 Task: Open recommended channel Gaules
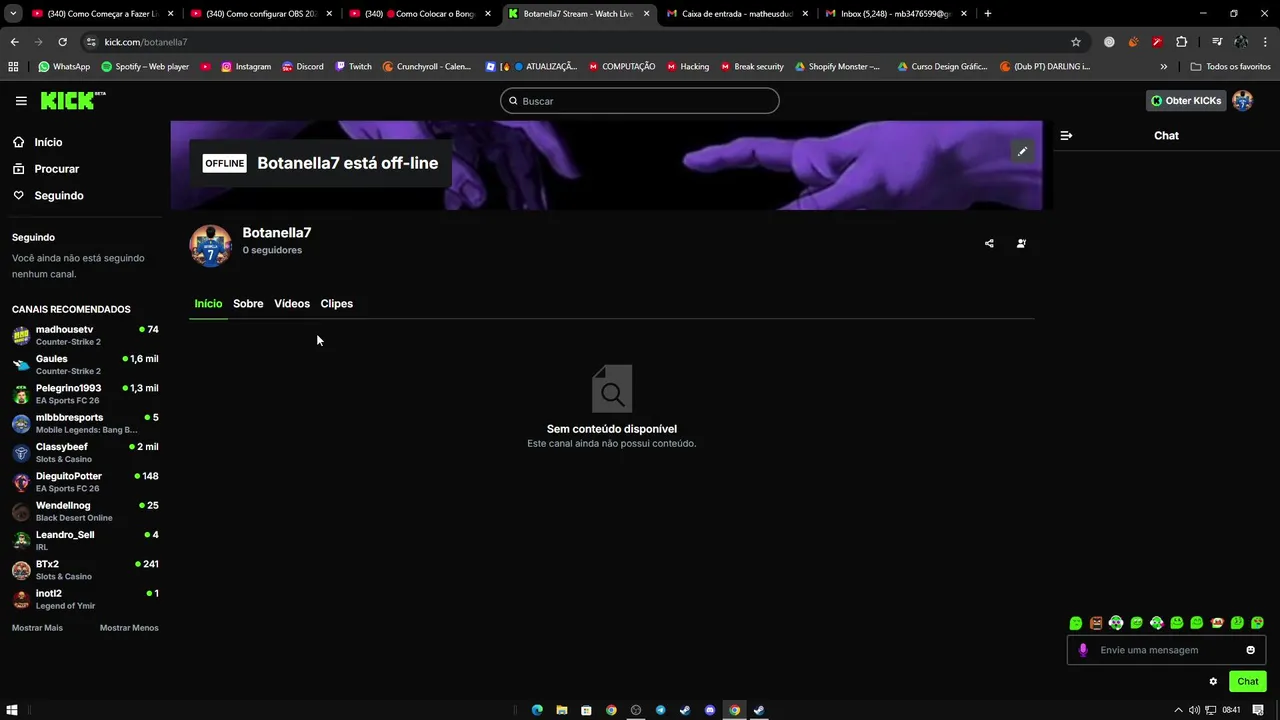coord(85,364)
